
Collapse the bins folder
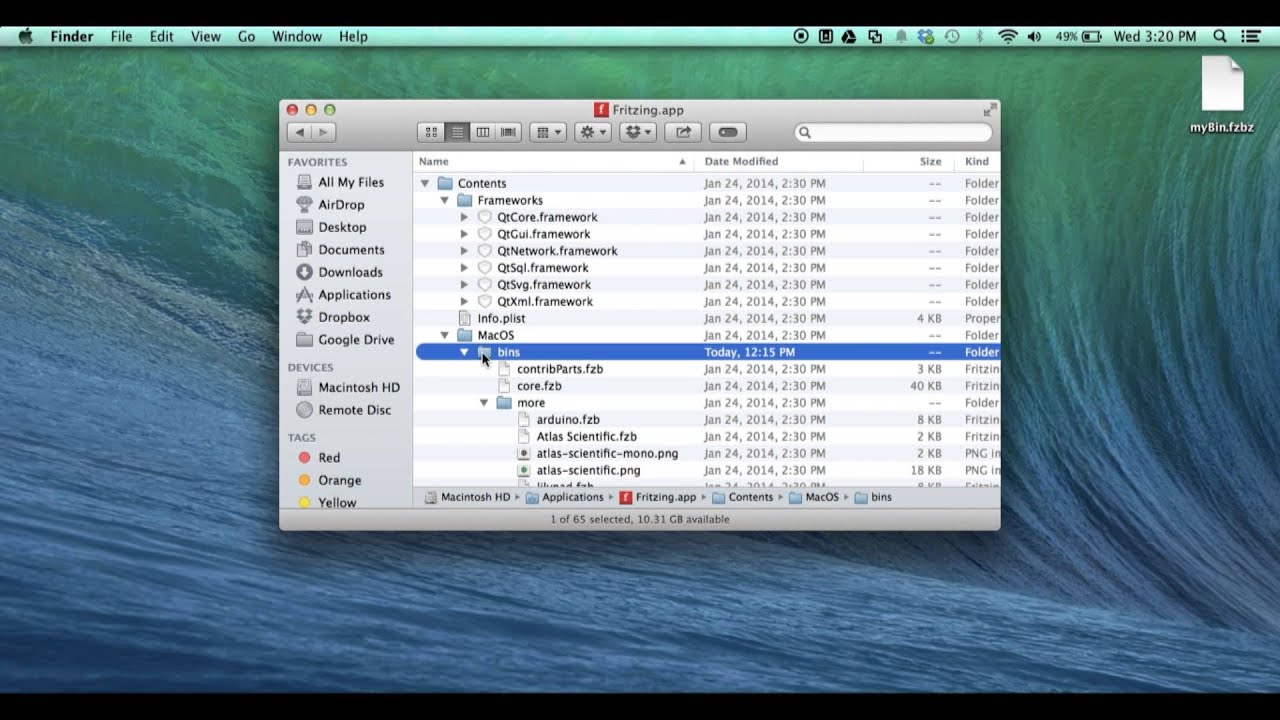pyautogui.click(x=464, y=352)
